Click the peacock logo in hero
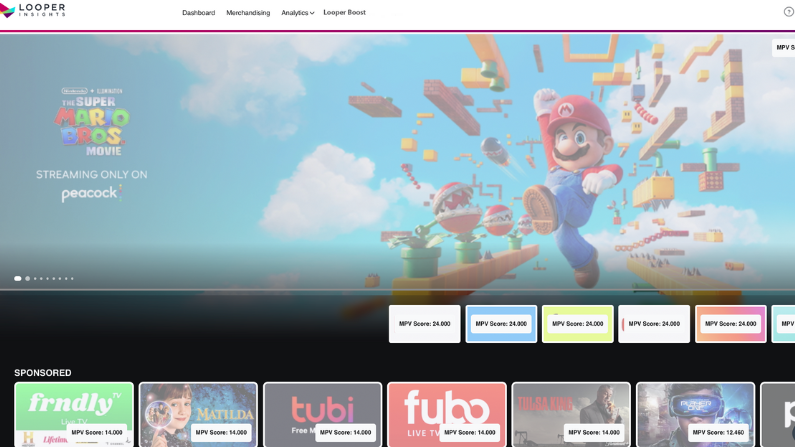 (92, 193)
